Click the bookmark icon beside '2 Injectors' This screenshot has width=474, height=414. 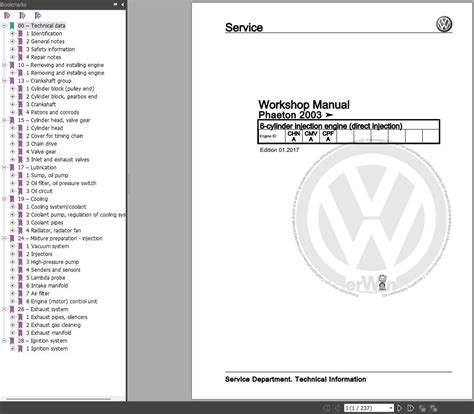coord(20,254)
